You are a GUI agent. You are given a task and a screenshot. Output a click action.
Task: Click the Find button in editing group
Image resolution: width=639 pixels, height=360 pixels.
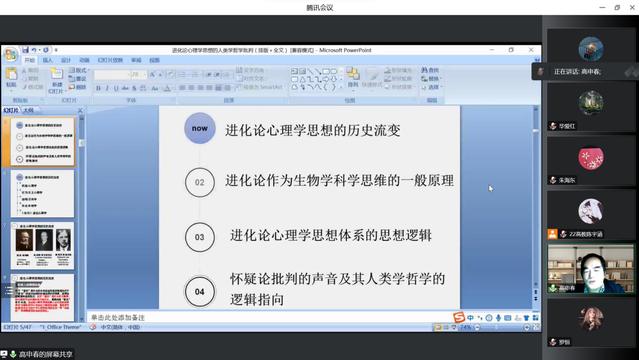430,70
